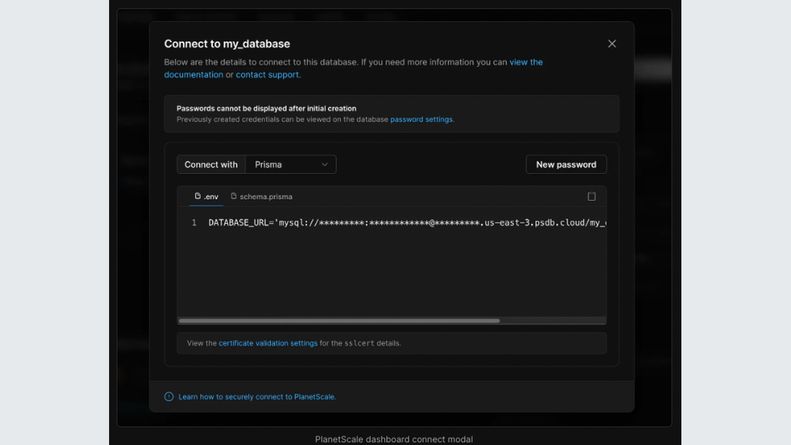The image size is (791, 445).
Task: Click the horizontal scrollbar under the code
Action: (339, 321)
